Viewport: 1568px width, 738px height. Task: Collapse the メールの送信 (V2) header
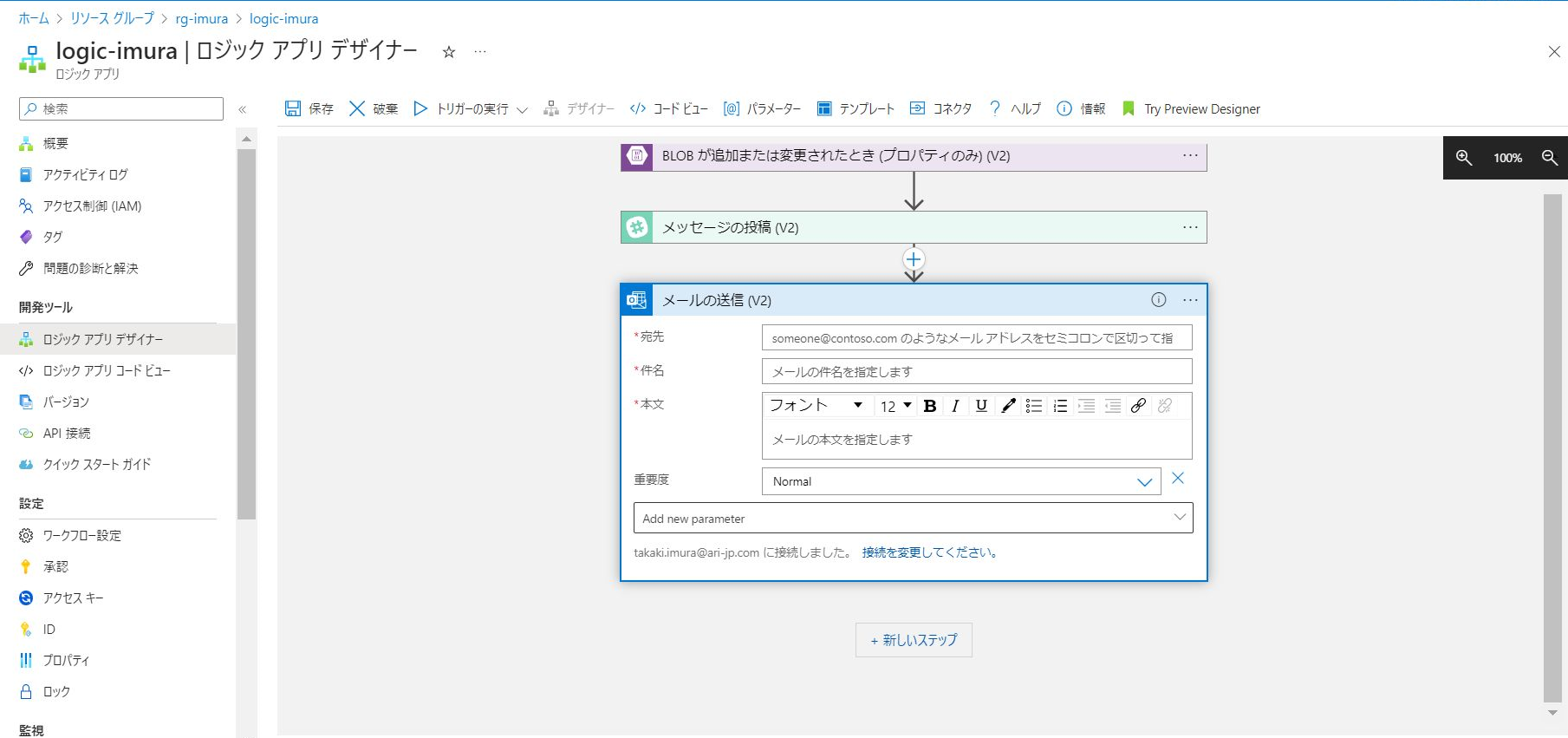coord(914,300)
